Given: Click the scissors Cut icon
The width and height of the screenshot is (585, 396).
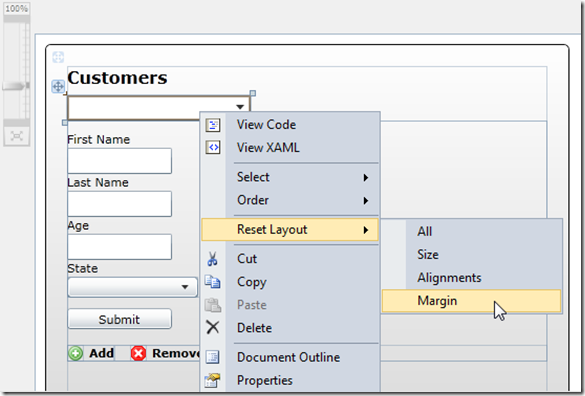Looking at the screenshot, I should coord(212,259).
